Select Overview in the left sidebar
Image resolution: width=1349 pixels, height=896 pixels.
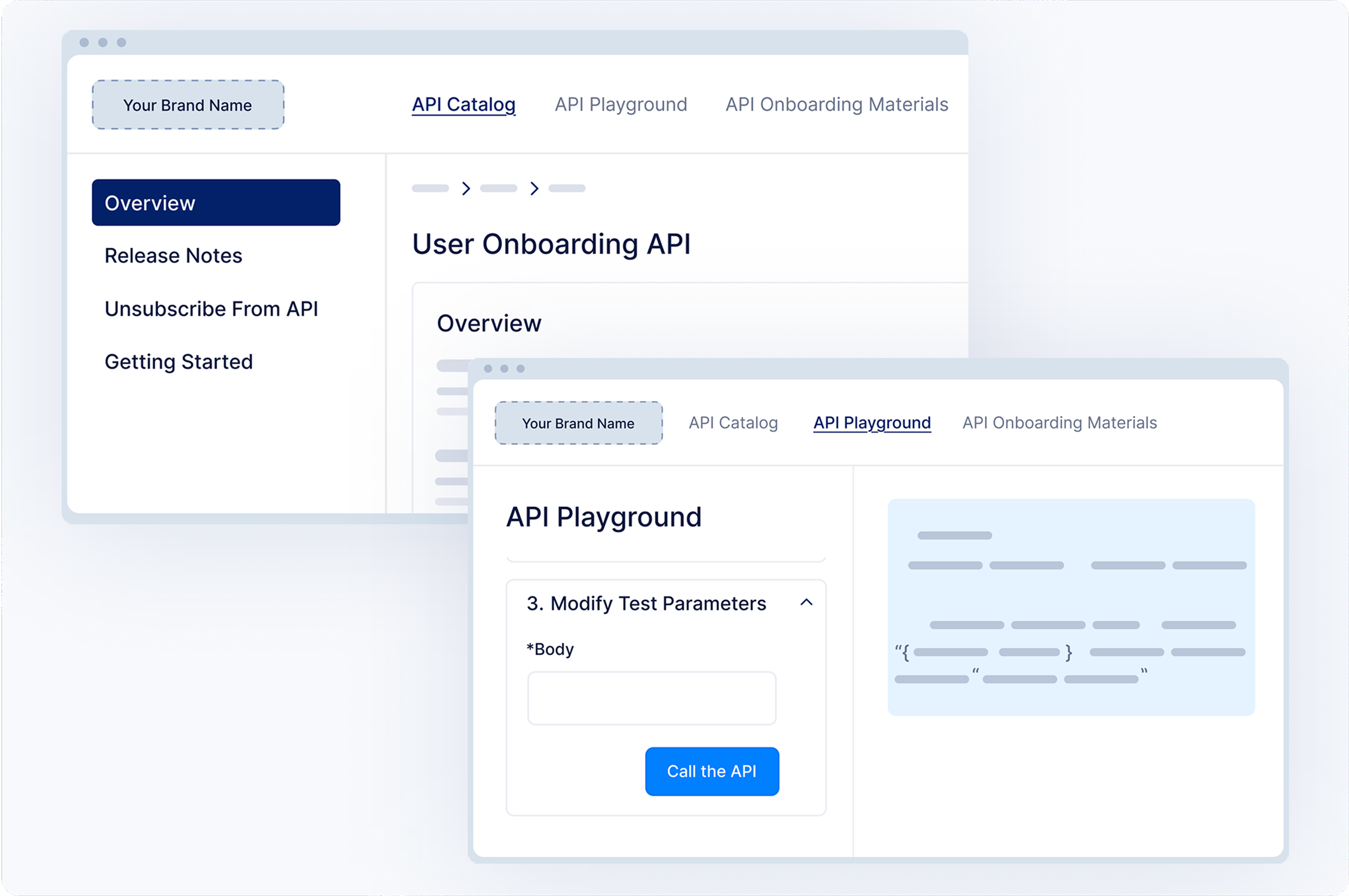215,203
